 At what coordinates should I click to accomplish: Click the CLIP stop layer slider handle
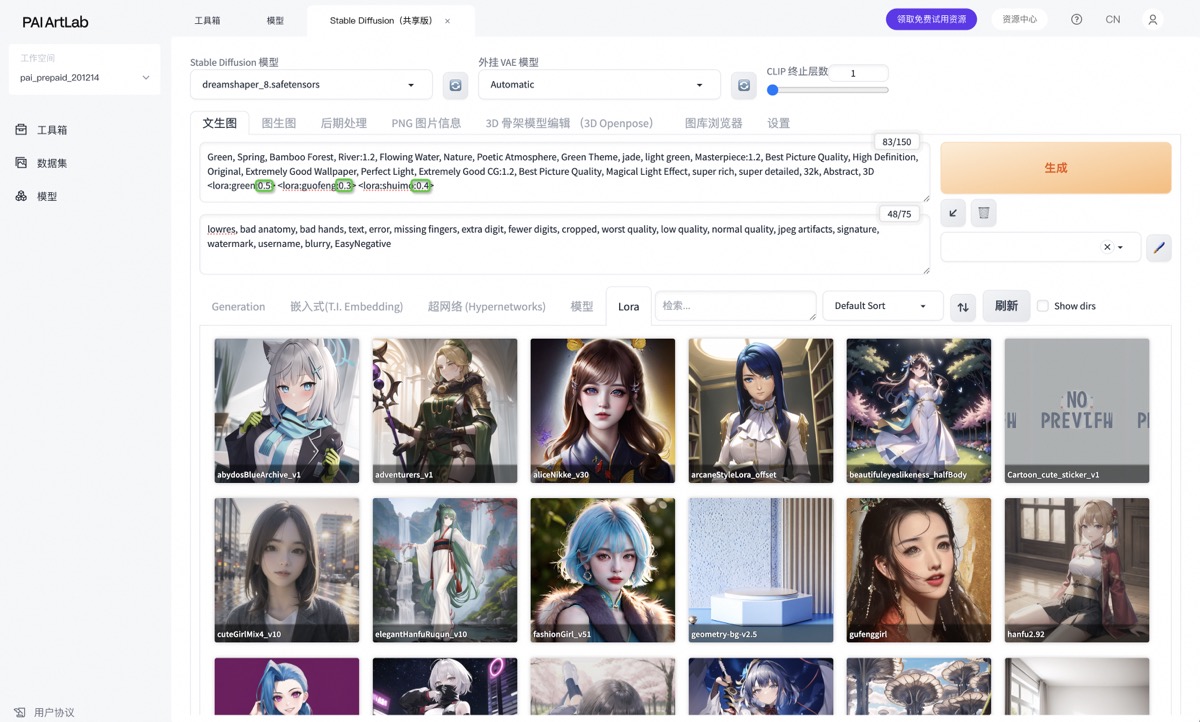(x=772, y=90)
